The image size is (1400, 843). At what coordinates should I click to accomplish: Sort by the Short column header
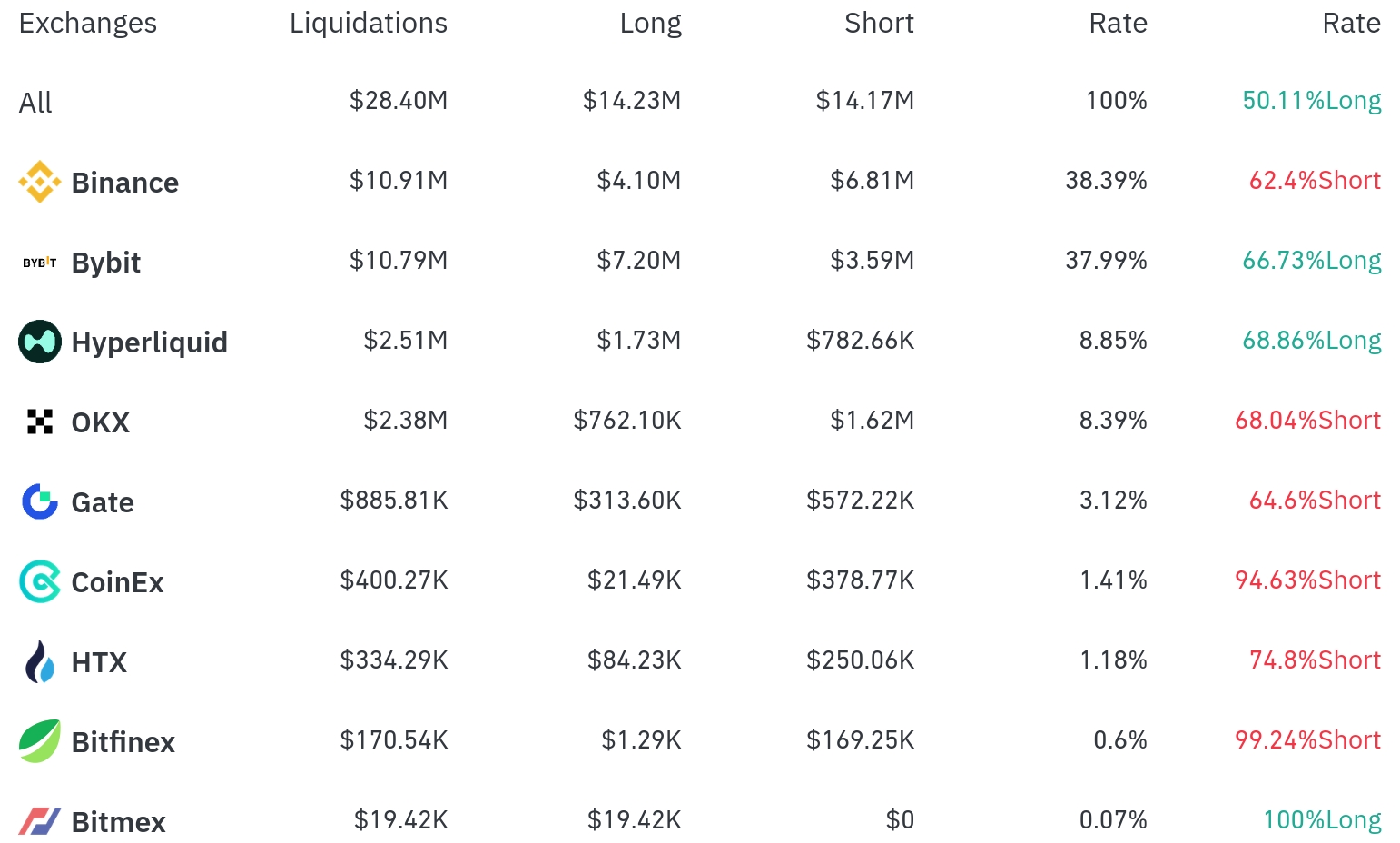pyautogui.click(x=878, y=24)
